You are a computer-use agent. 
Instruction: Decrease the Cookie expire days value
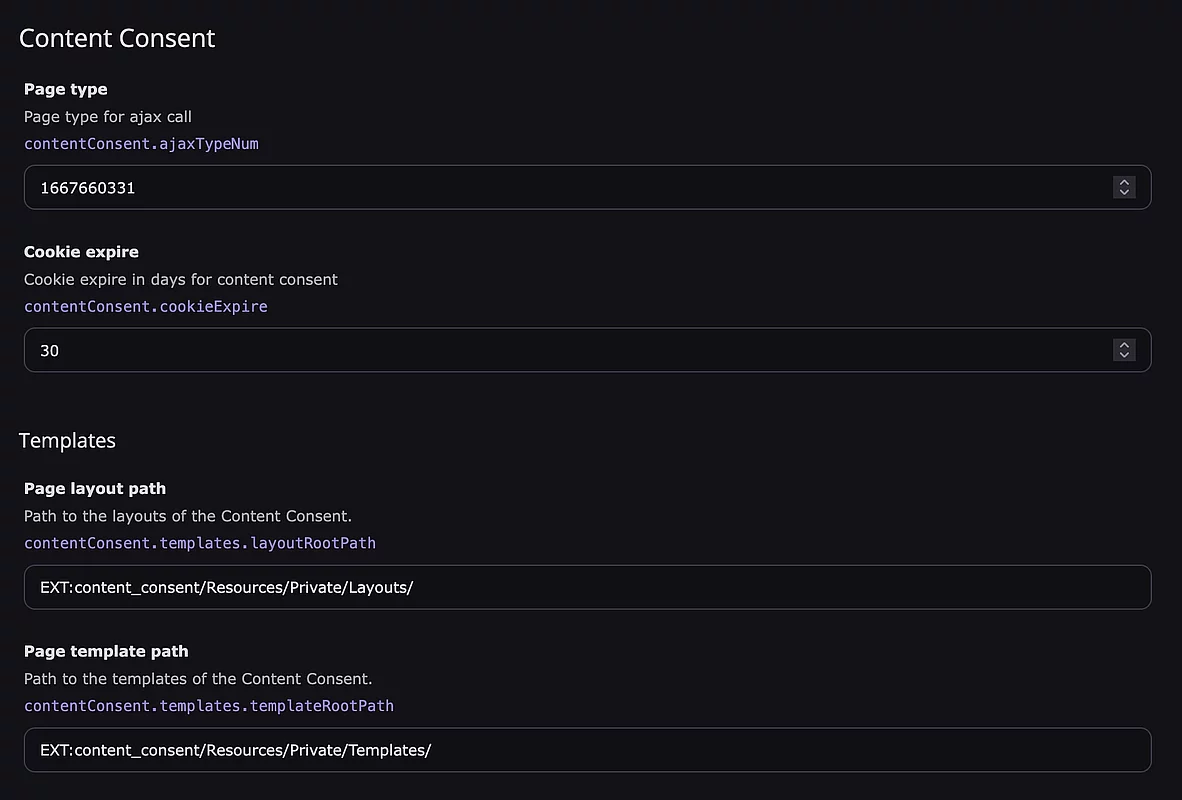pos(1124,355)
